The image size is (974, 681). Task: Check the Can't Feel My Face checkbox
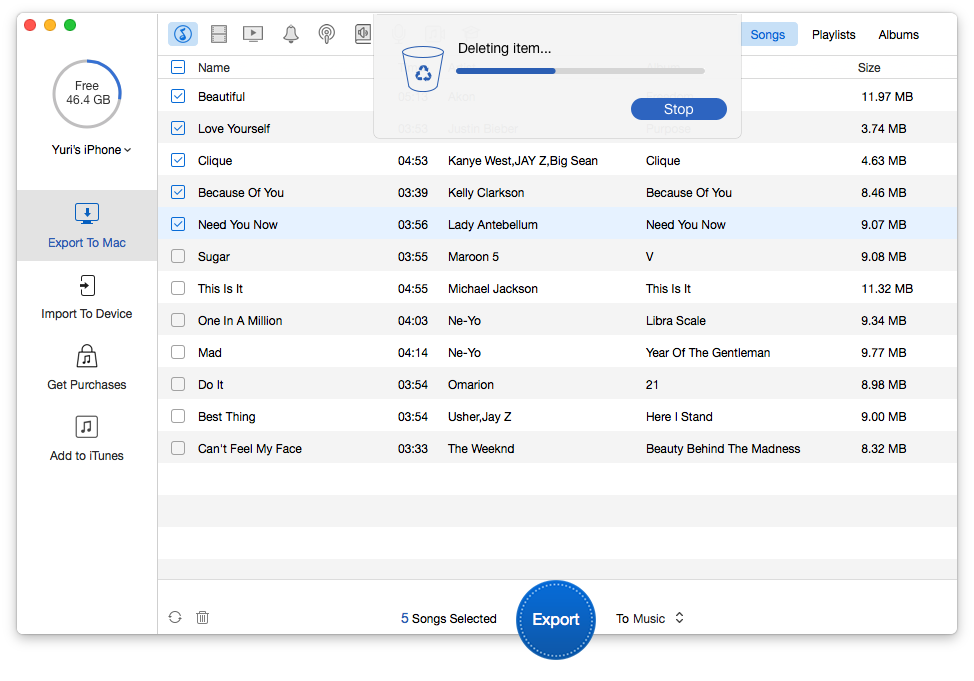178,449
